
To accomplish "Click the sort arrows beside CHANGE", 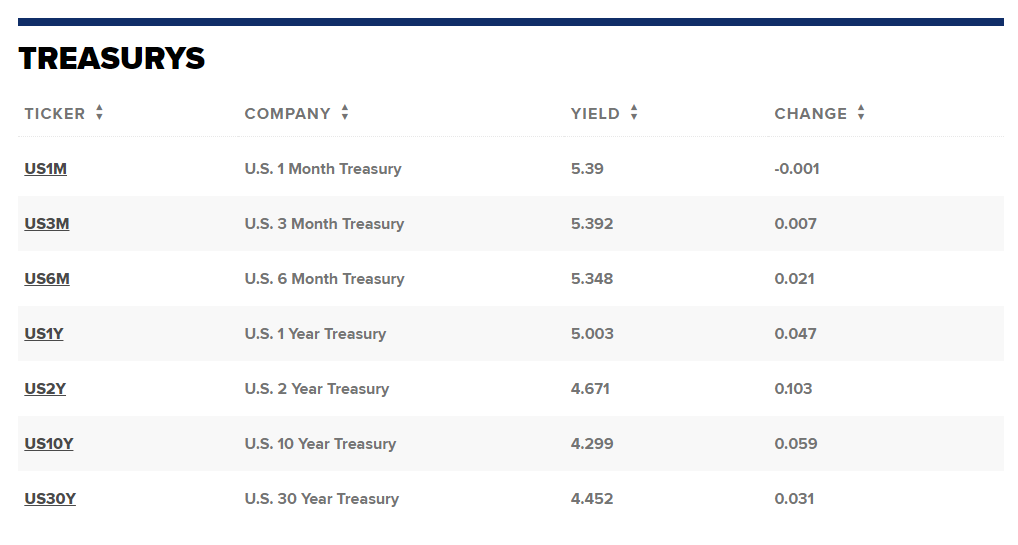I will pyautogui.click(x=861, y=113).
